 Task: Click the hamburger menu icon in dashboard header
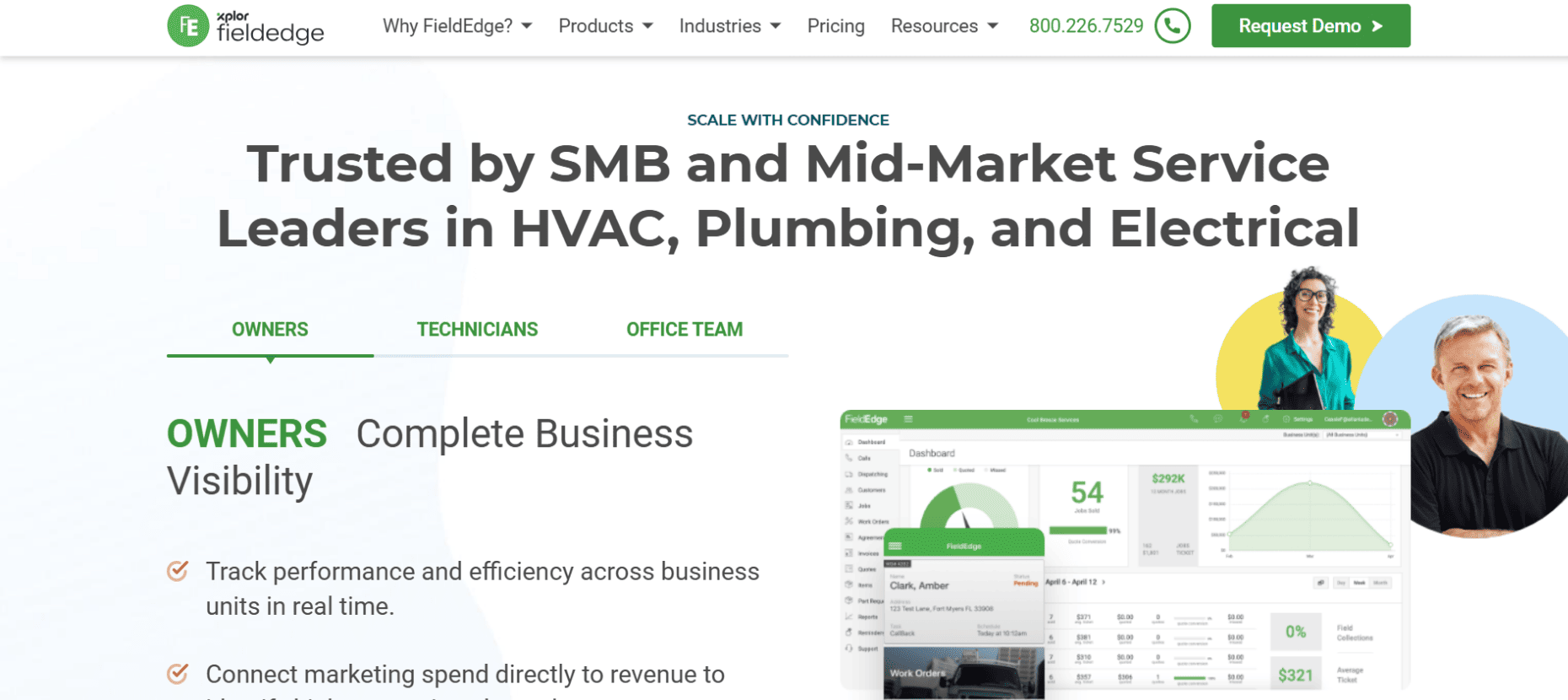tap(908, 419)
